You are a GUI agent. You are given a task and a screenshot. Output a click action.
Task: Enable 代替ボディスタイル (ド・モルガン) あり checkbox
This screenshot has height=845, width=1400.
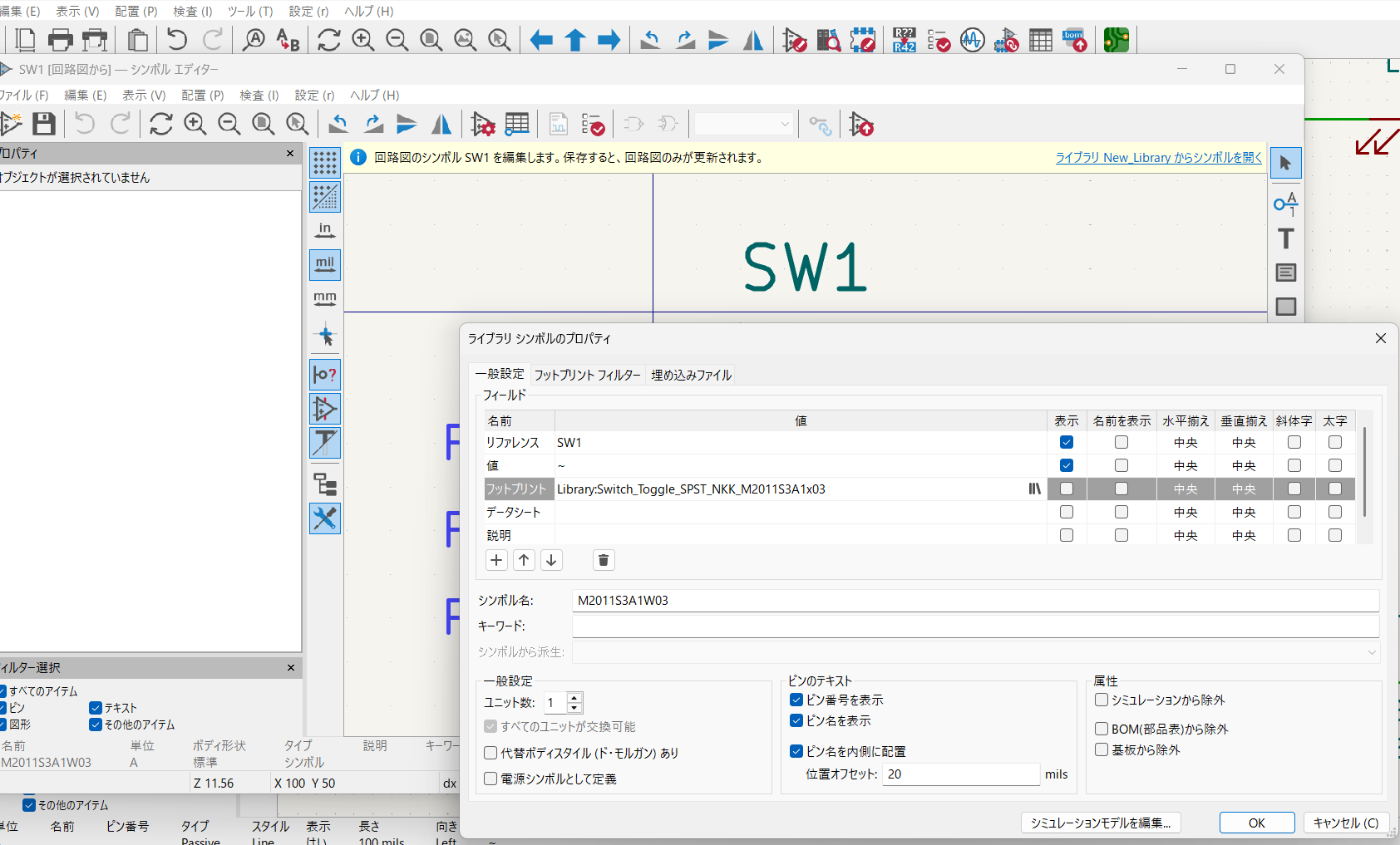coord(491,752)
